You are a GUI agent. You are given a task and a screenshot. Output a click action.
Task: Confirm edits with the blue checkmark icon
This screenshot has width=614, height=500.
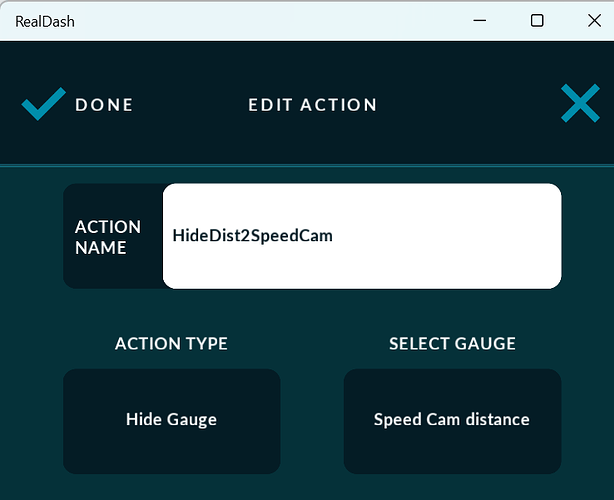coord(43,104)
